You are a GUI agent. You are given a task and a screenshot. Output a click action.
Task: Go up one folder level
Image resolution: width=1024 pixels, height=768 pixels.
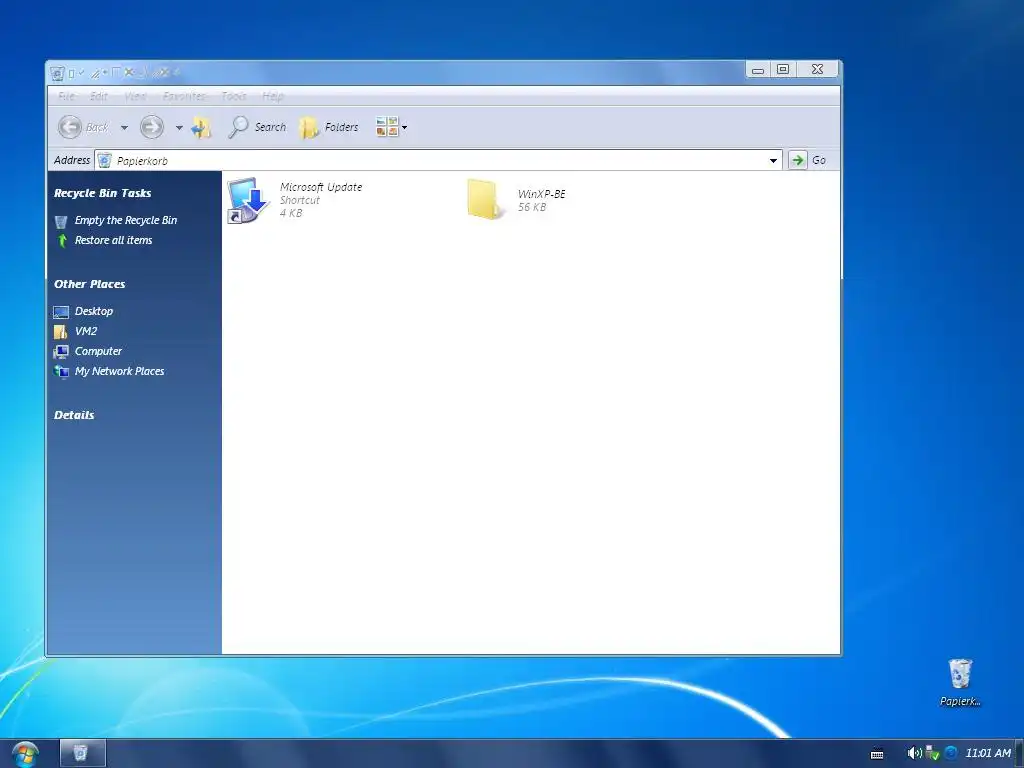click(x=201, y=127)
